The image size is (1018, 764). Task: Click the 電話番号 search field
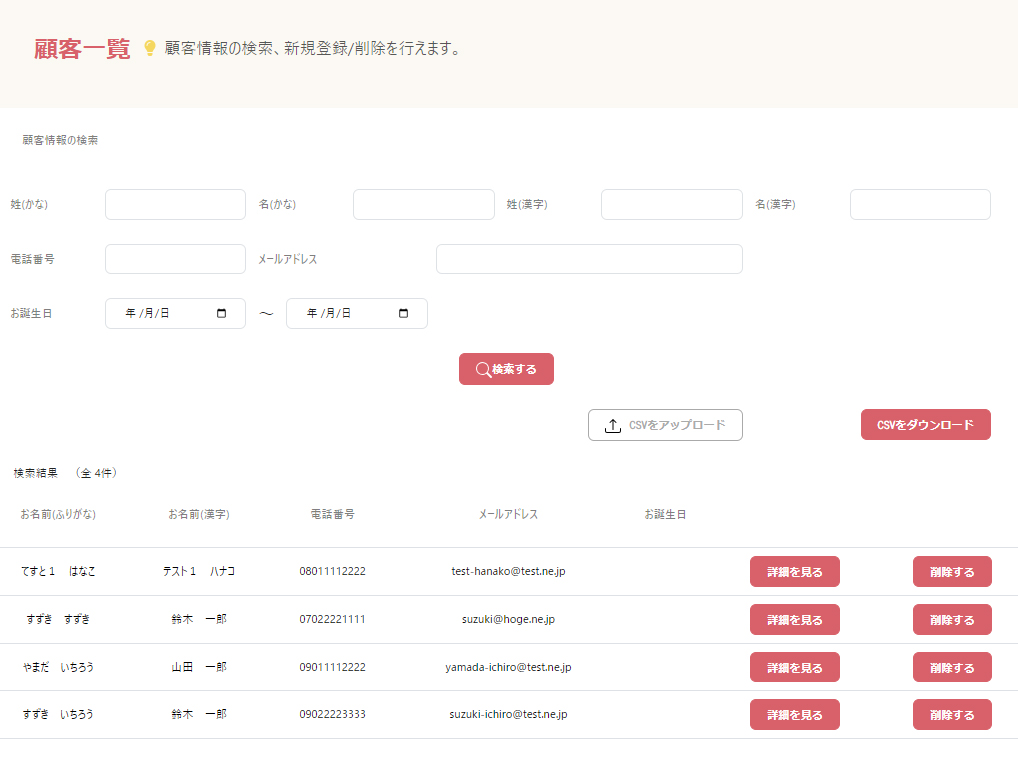click(x=175, y=259)
